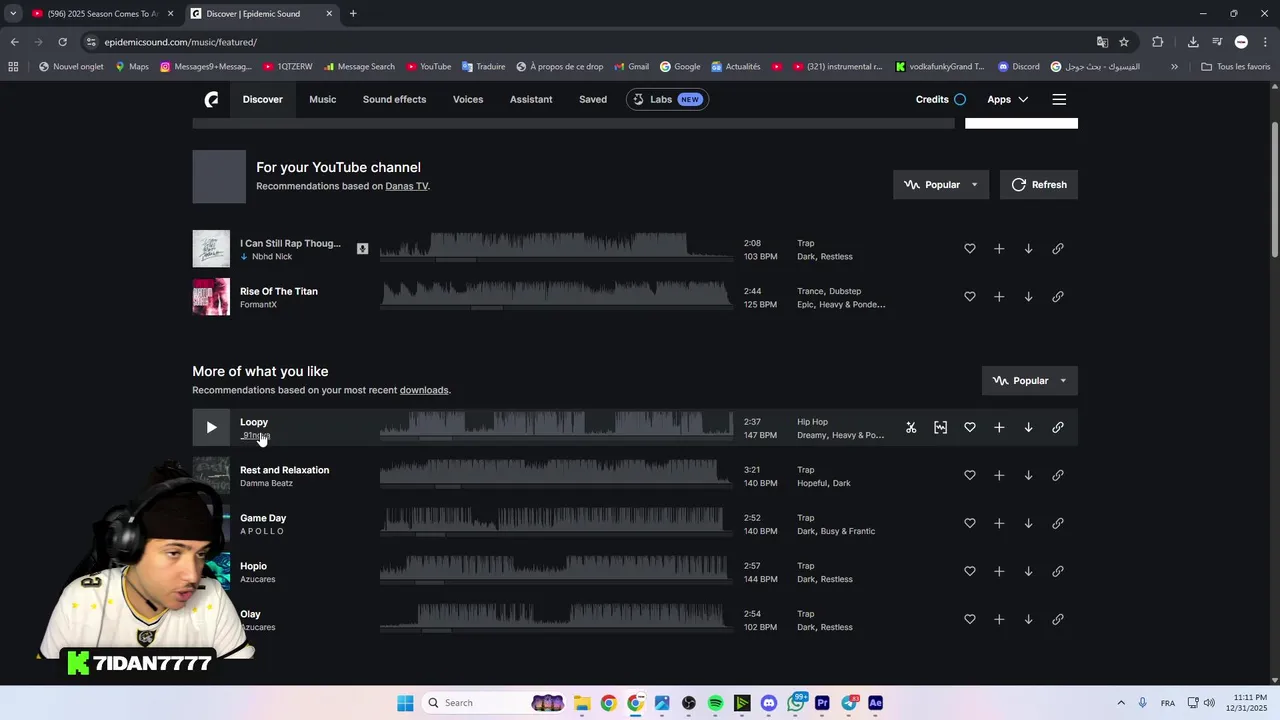Add Olay to a playlist
This screenshot has width=1280, height=720.
pyautogui.click(x=999, y=620)
